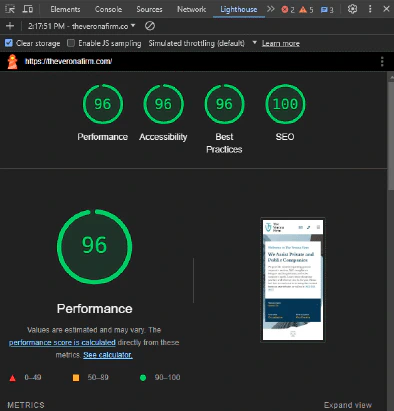
Task: Click the clear all reports icon
Action: (x=150, y=26)
